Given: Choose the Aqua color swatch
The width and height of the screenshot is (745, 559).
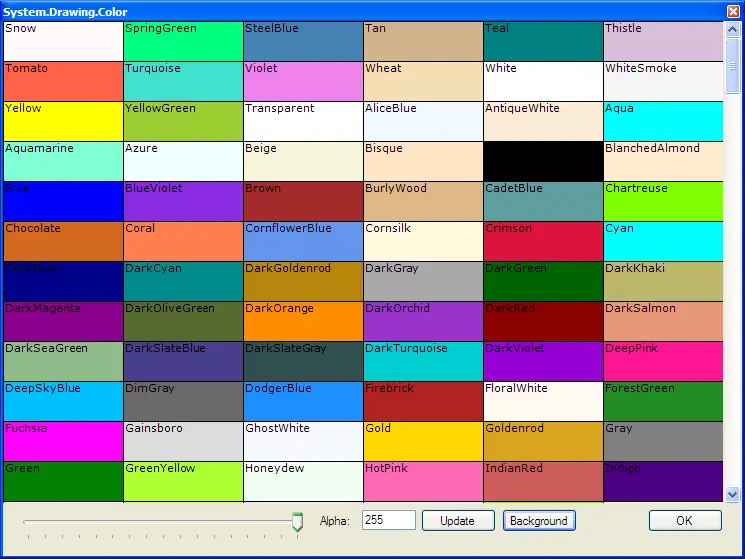Looking at the screenshot, I should [663, 121].
